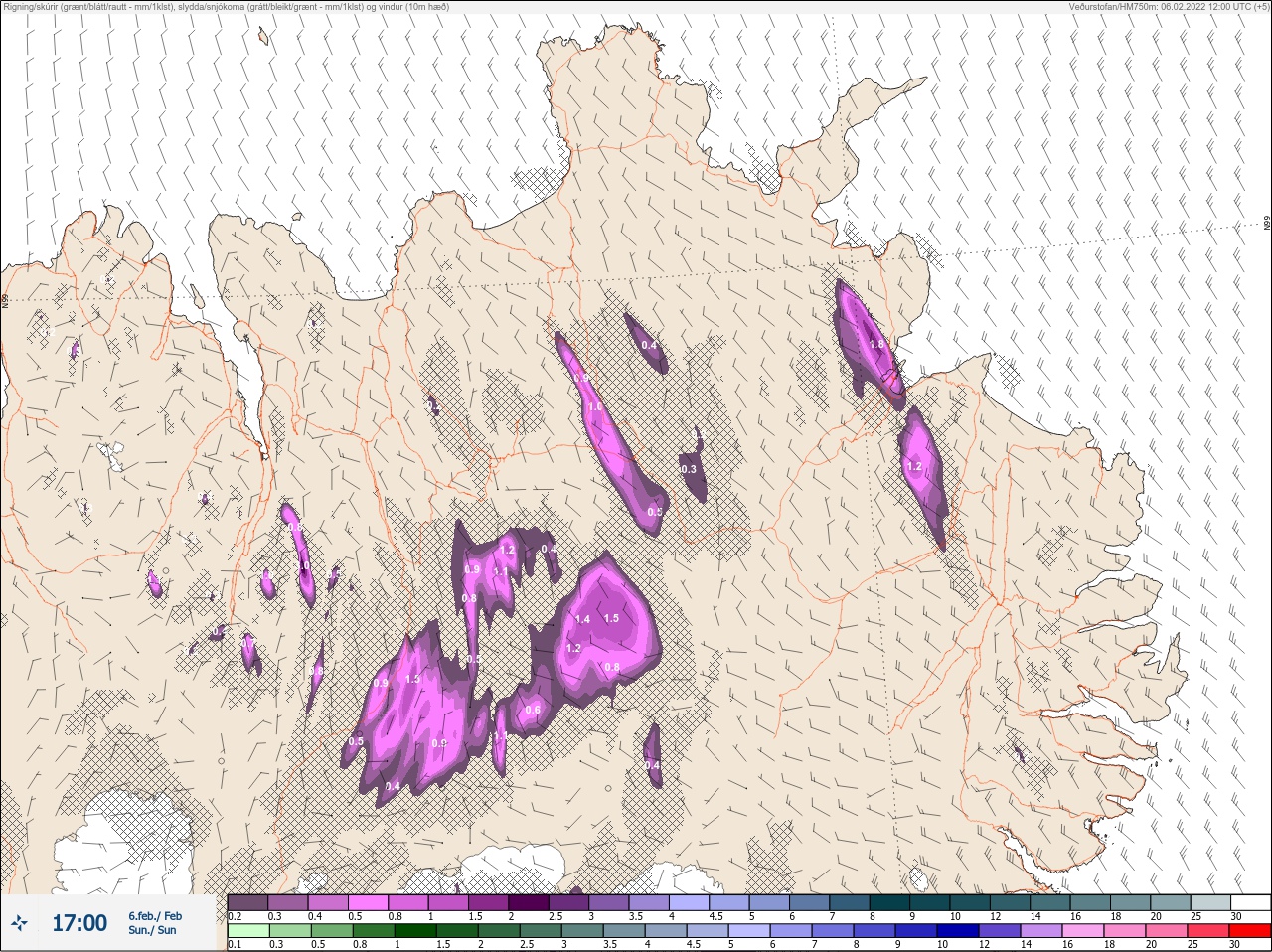
Task: Pick the navy 10 rain legend swatch
Action: coord(957,931)
